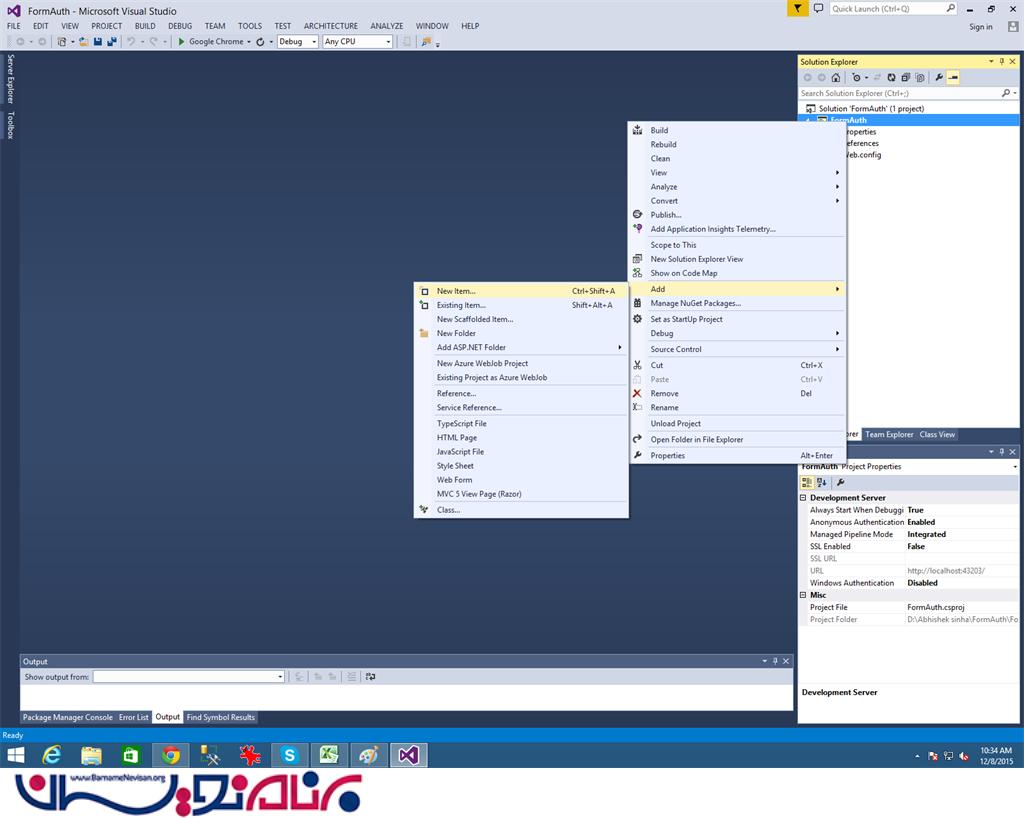Select Manage NuGet Packages... in context menu
The width and height of the screenshot is (1024, 818).
point(737,303)
